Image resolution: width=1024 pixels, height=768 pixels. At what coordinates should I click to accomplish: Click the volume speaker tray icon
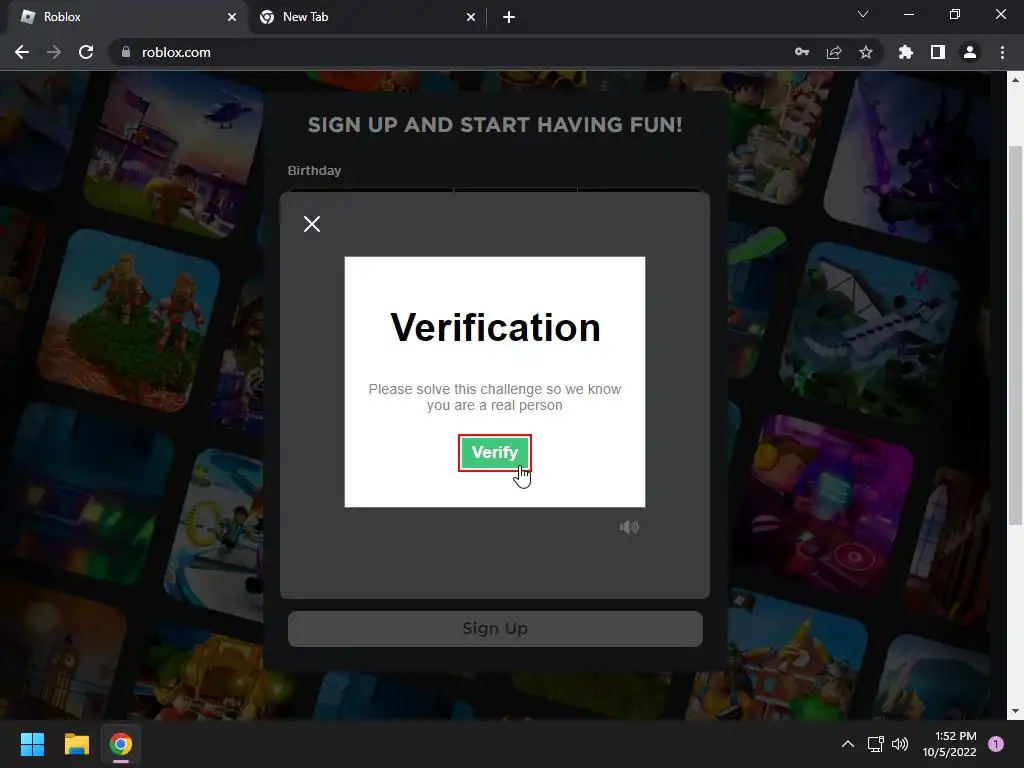coord(900,744)
